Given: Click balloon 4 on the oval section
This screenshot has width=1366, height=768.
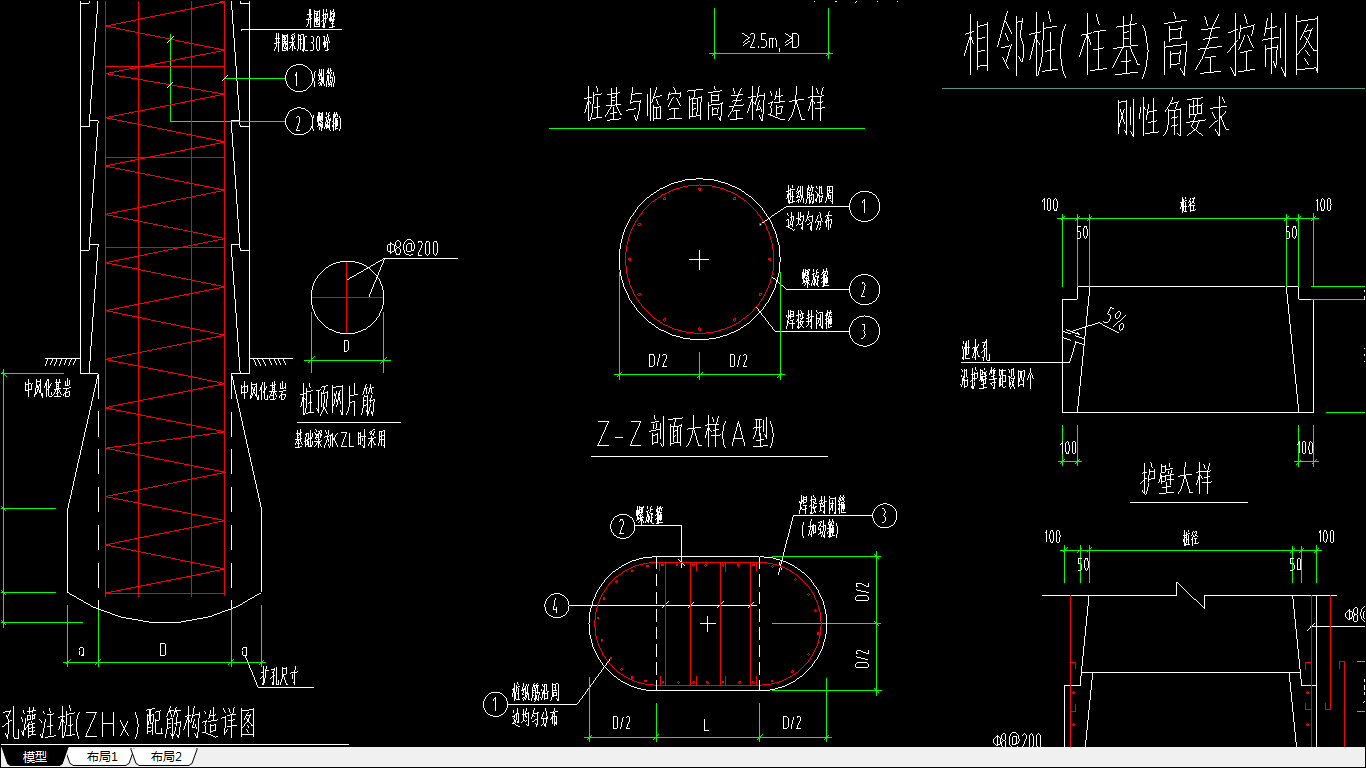Looking at the screenshot, I should click(x=556, y=605).
